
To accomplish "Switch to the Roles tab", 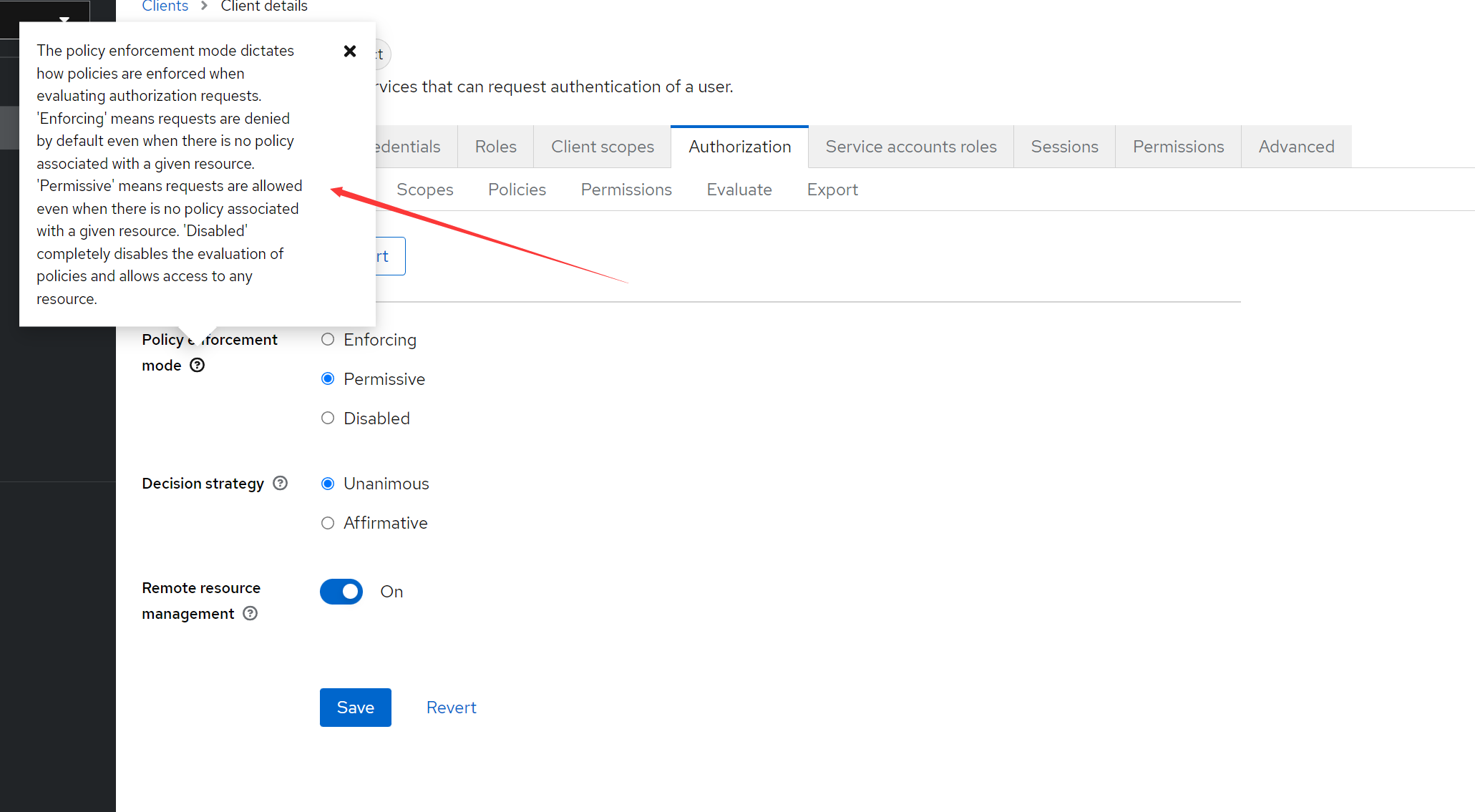I will (496, 147).
